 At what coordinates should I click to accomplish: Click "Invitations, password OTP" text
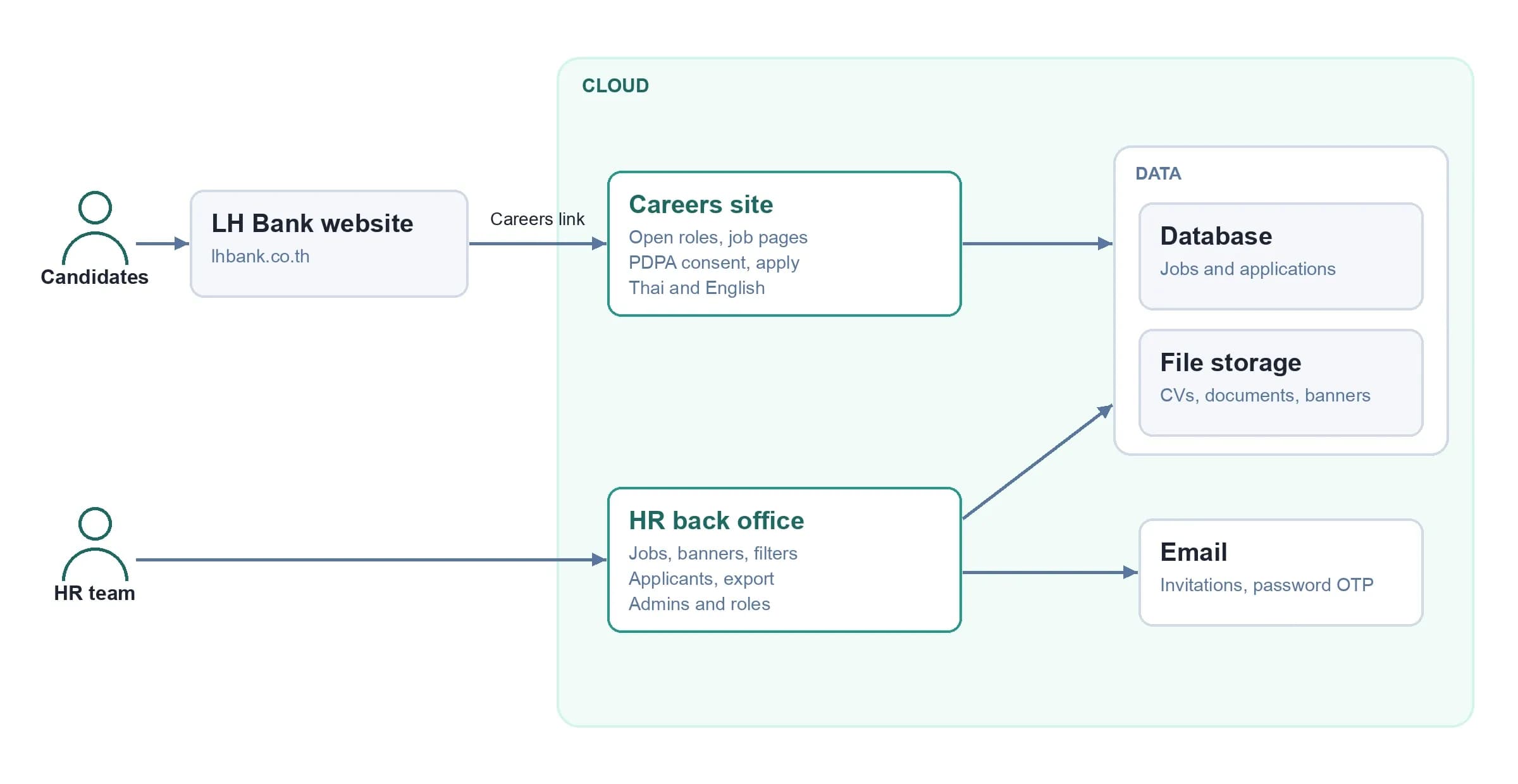1266,585
